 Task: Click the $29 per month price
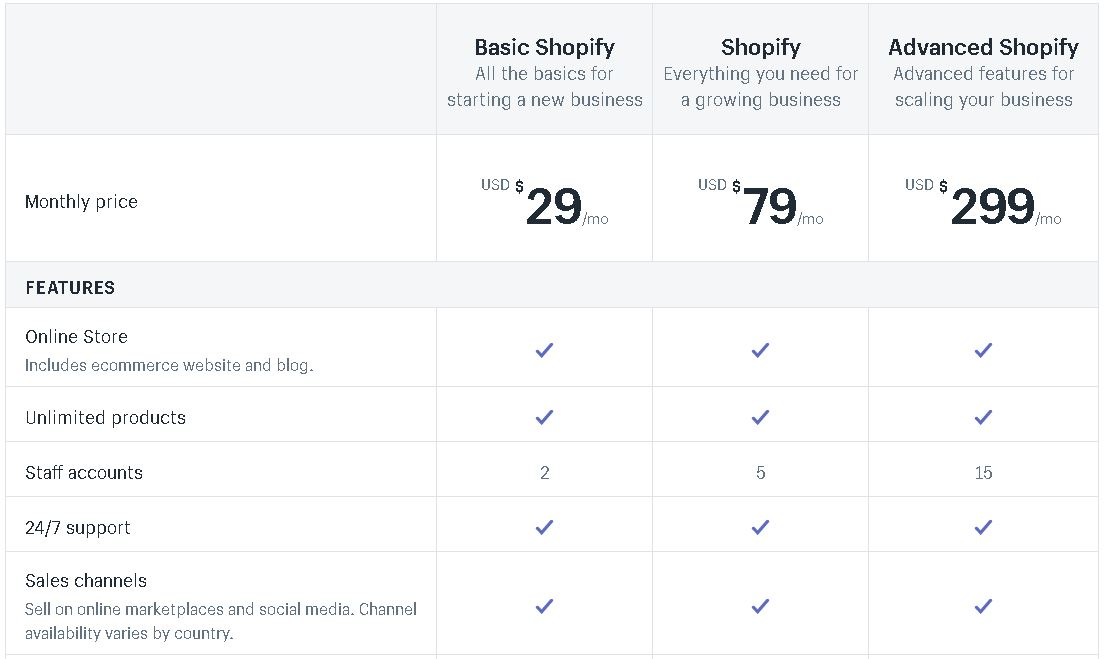click(545, 204)
